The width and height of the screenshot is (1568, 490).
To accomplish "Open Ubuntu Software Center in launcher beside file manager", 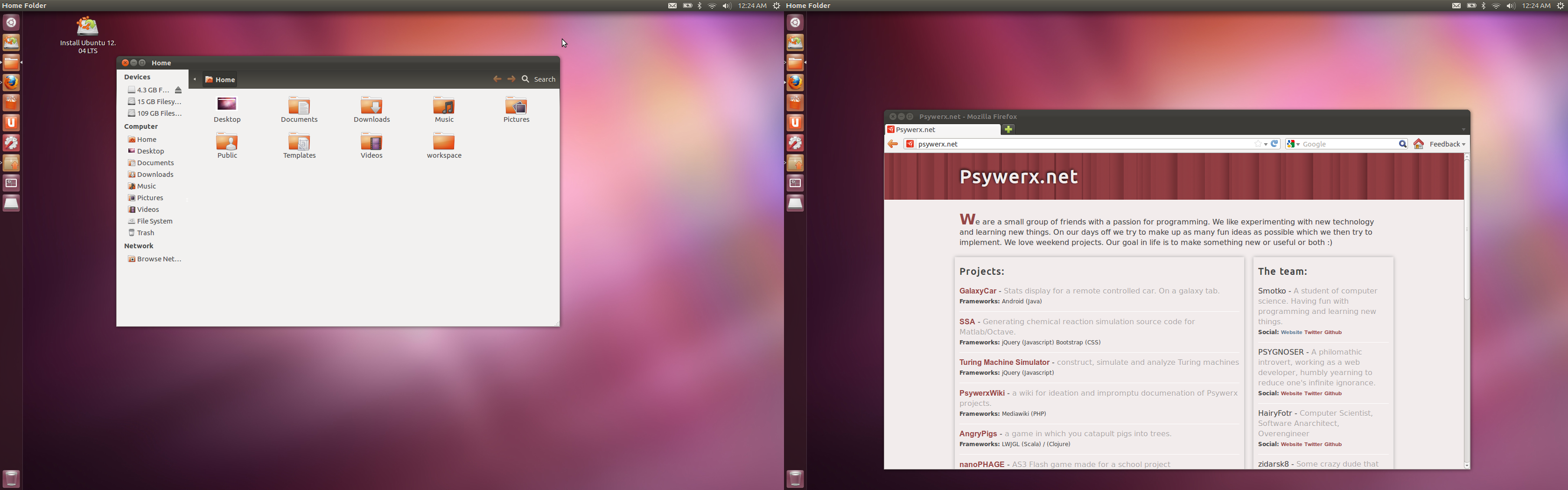I will click(x=12, y=102).
